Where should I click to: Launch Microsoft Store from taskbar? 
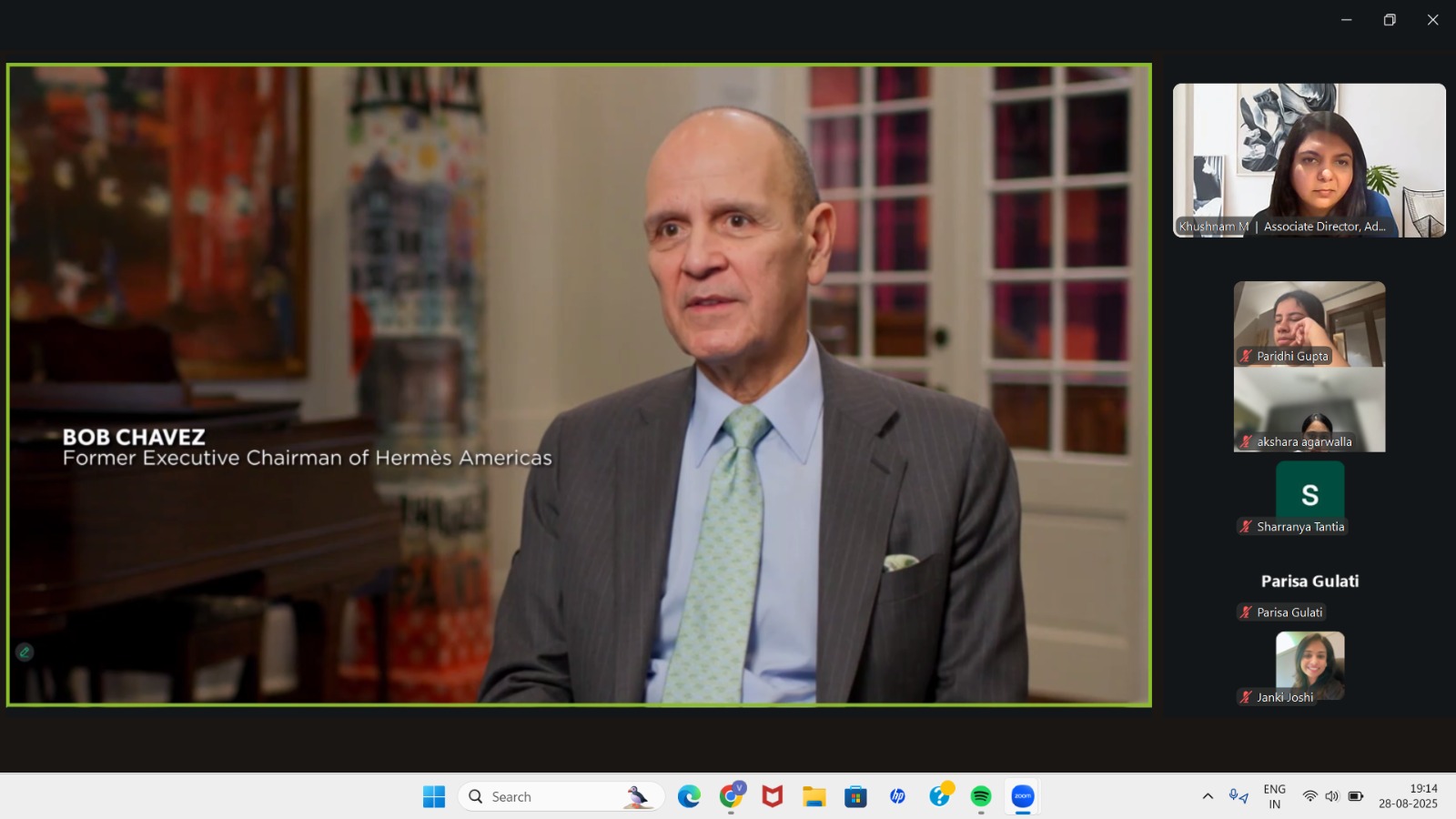point(855,796)
